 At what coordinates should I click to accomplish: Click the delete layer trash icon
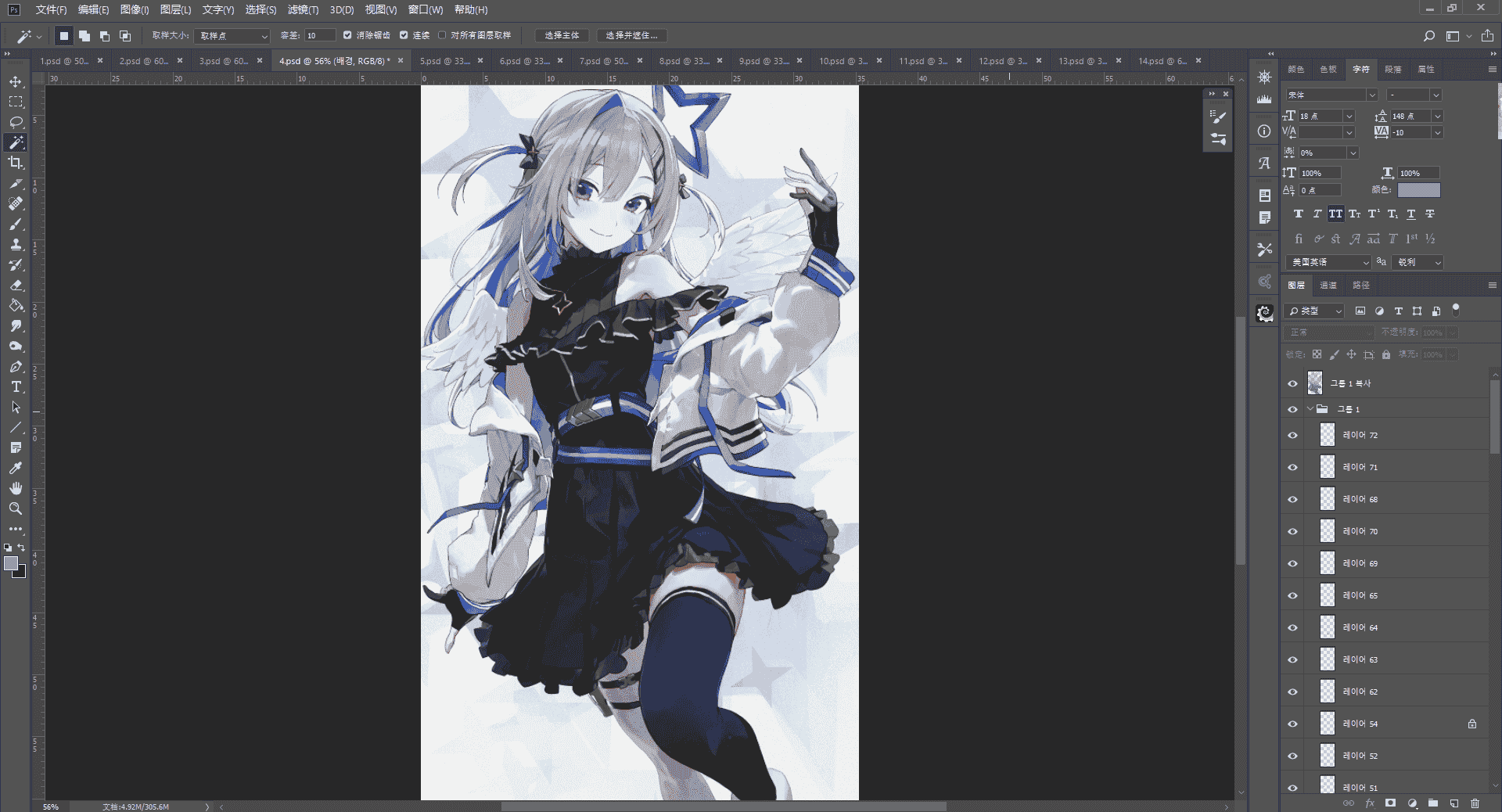[x=1475, y=803]
